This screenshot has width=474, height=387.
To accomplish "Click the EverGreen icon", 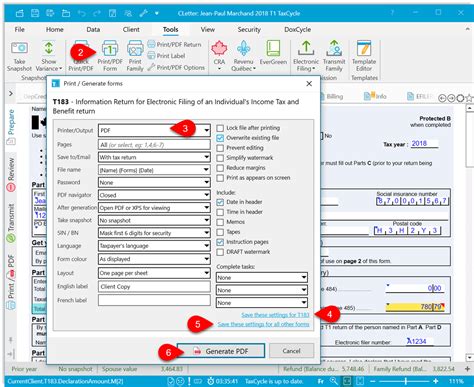I will [273, 49].
